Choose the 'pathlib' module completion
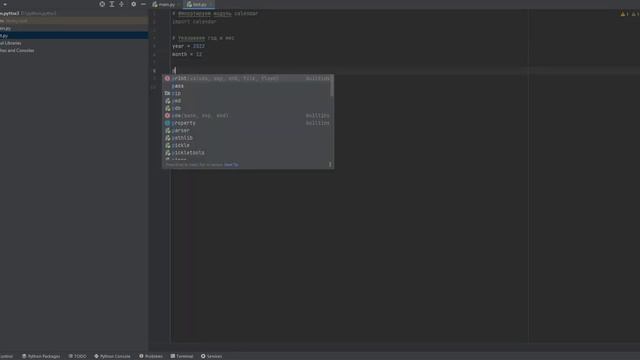 (x=247, y=138)
